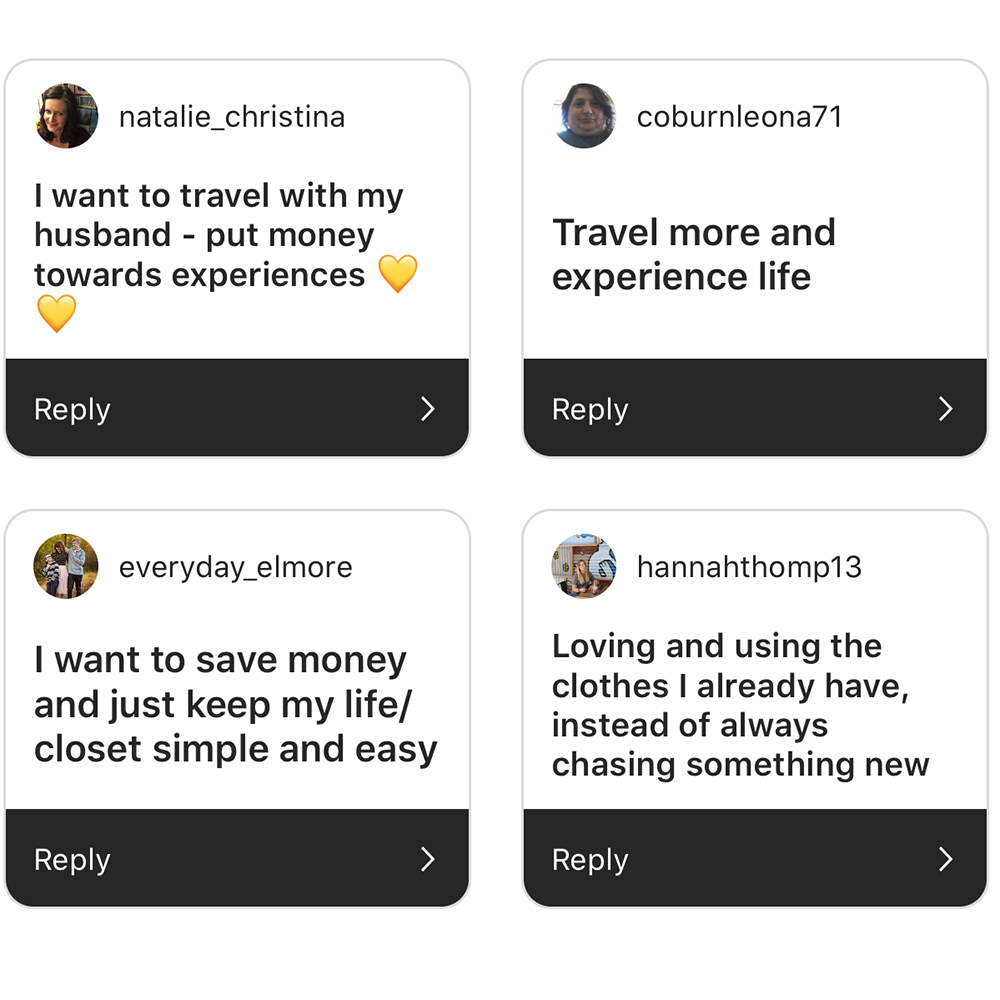This screenshot has width=1000, height=1000.
Task: Open the coburnleona71 username link
Action: click(x=740, y=117)
